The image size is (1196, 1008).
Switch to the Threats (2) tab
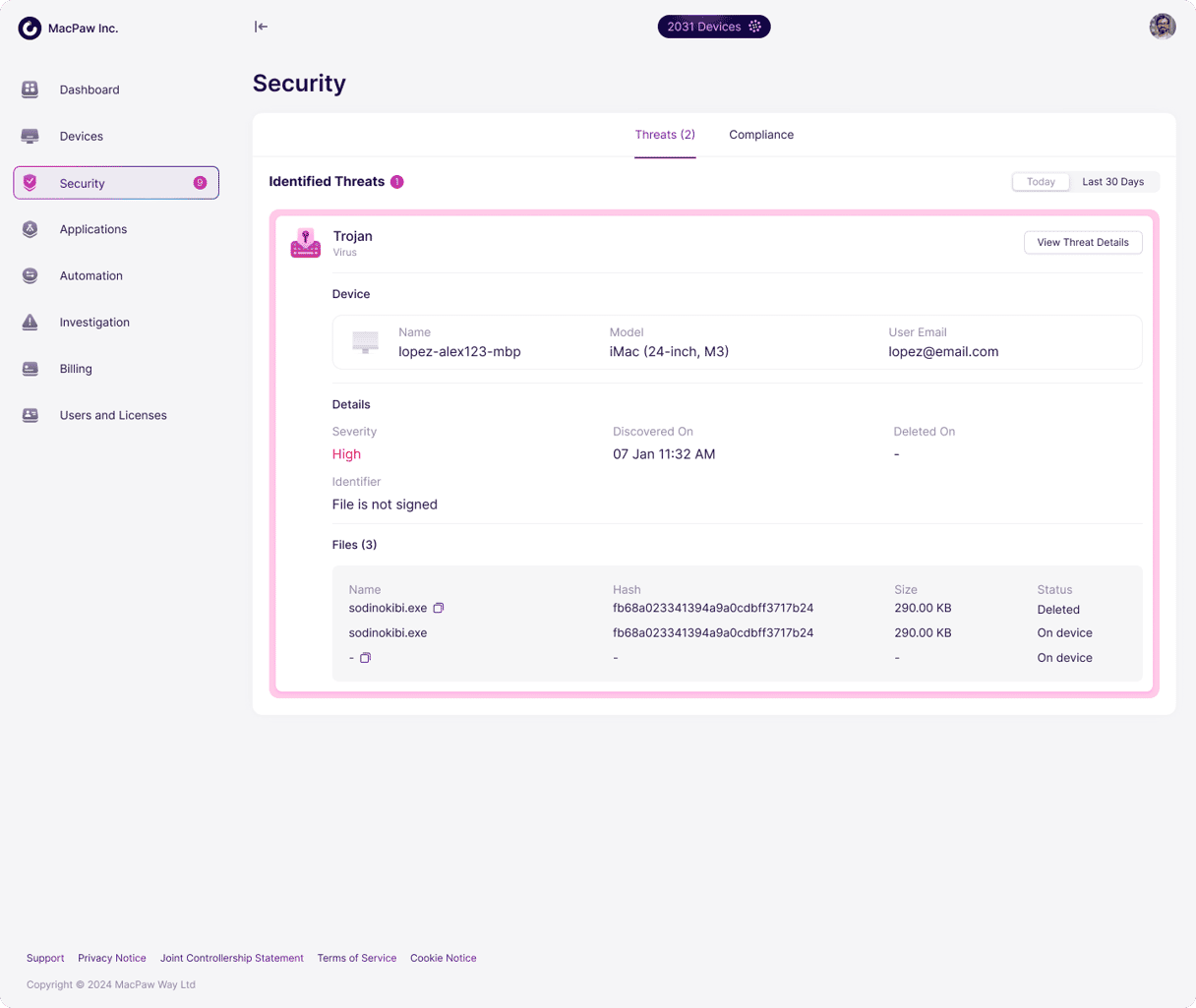[x=665, y=135]
